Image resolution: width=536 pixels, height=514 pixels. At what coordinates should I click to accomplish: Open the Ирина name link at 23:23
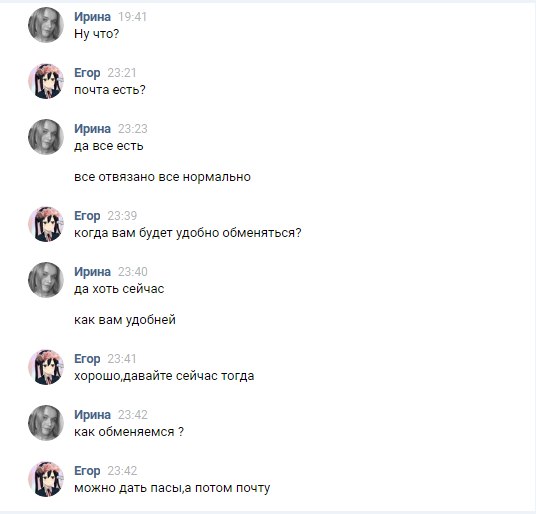[x=92, y=129]
